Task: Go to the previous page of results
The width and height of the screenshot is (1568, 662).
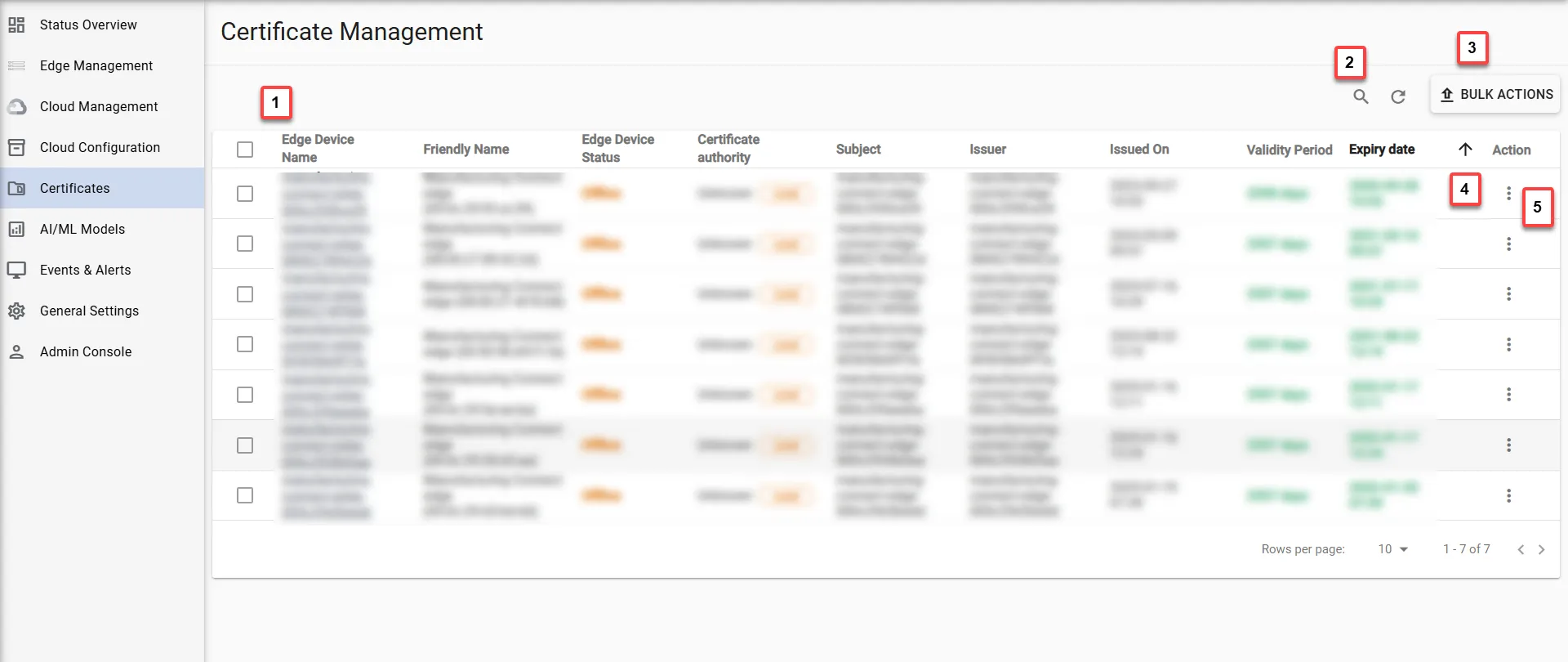Action: point(1521,549)
